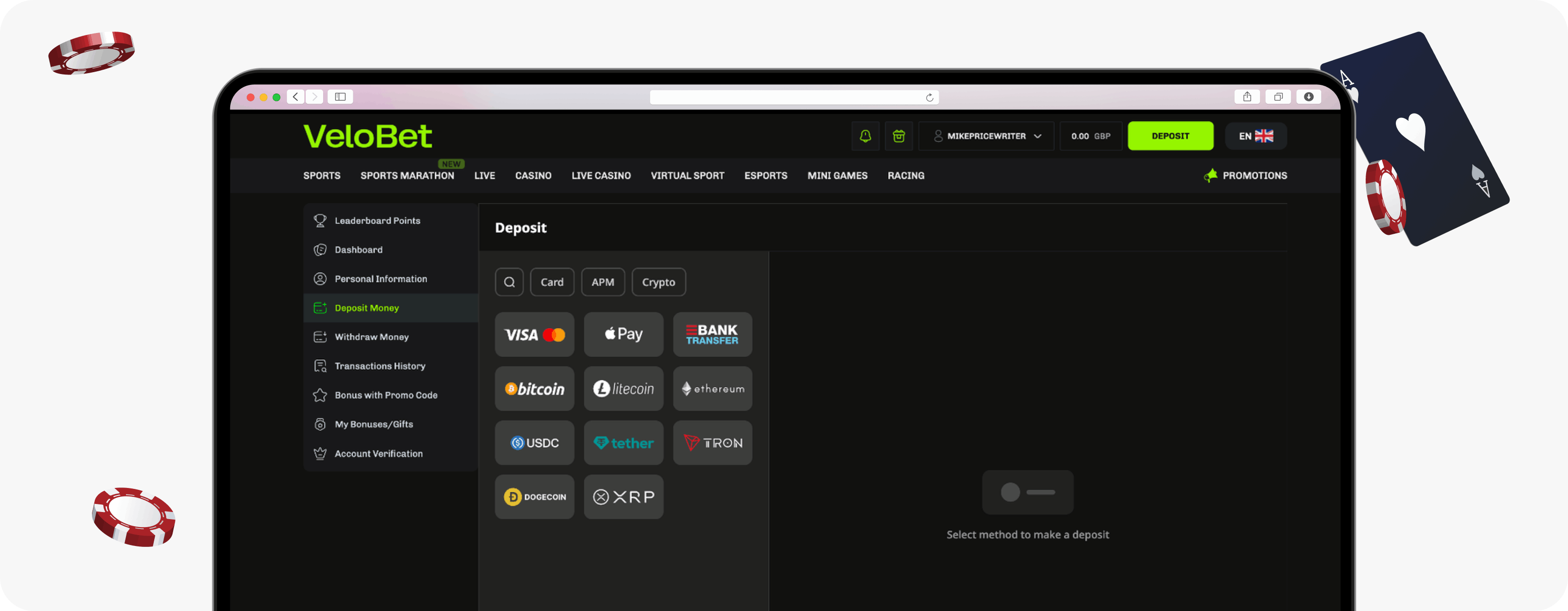
Task: Open Personal Information in sidebar
Action: (x=391, y=279)
